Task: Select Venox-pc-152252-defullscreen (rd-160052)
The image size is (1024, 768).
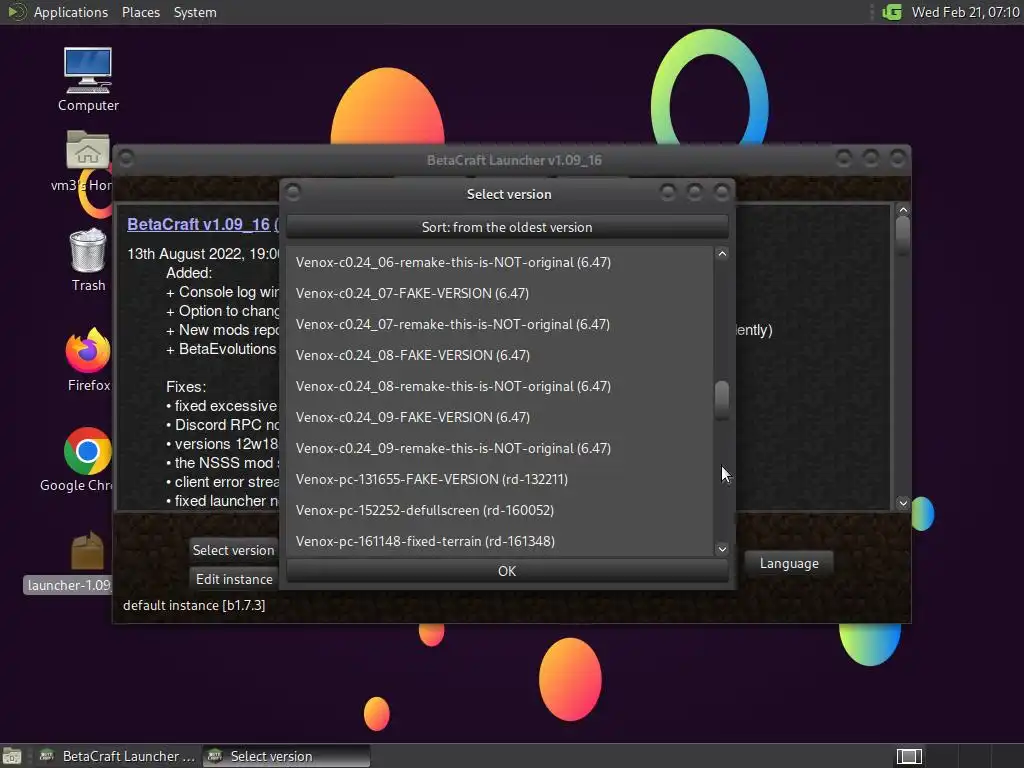Action: tap(500, 510)
